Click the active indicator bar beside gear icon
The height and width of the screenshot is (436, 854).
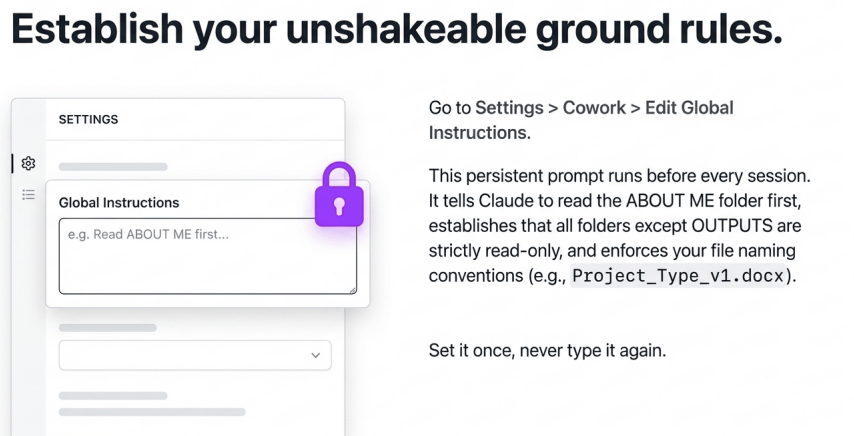[x=13, y=163]
